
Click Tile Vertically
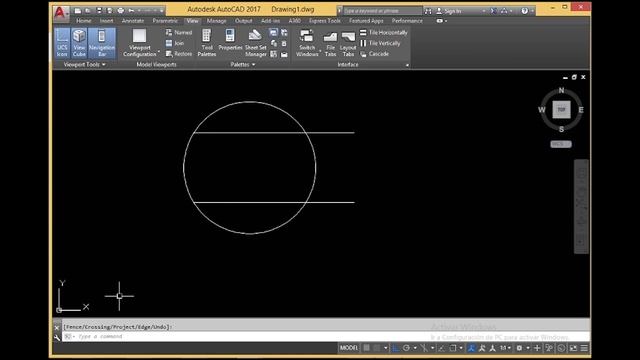pyautogui.click(x=380, y=43)
